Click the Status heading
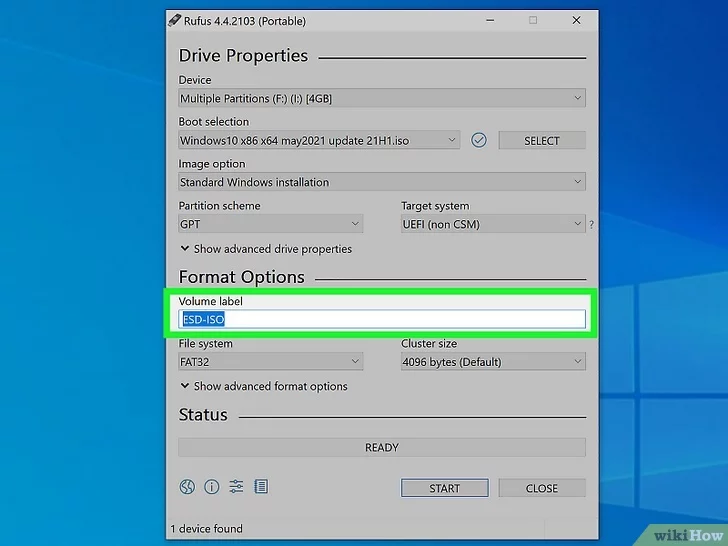The height and width of the screenshot is (546, 728). click(203, 415)
